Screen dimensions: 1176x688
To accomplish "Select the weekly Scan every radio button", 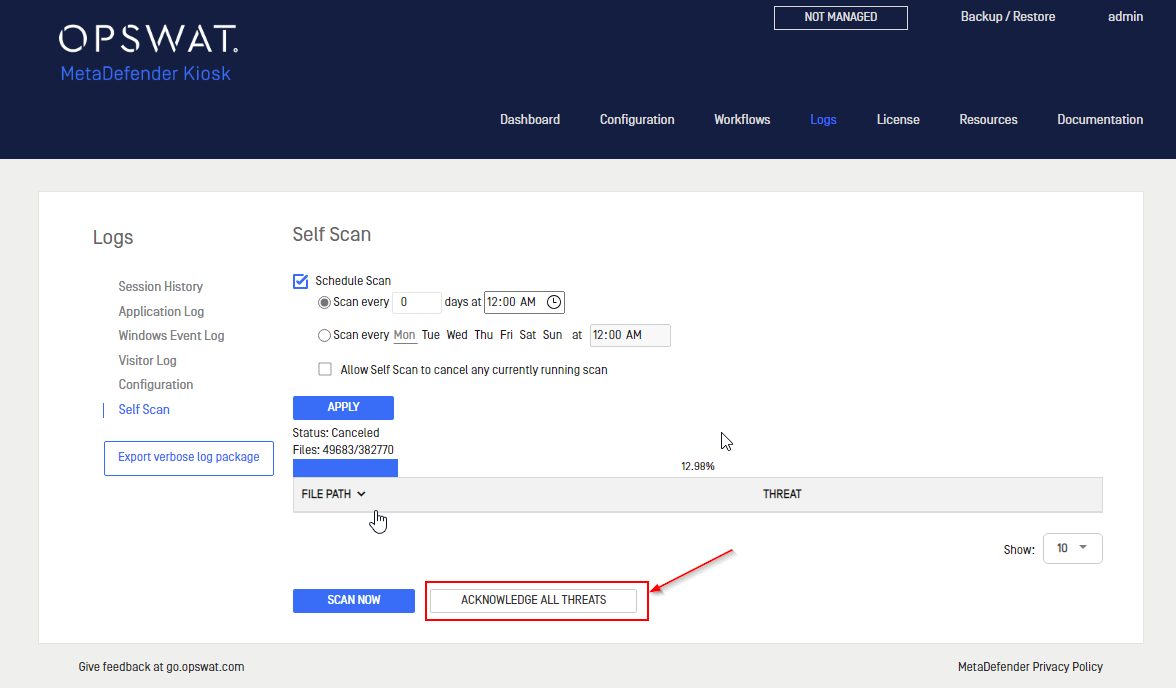I will [x=324, y=335].
